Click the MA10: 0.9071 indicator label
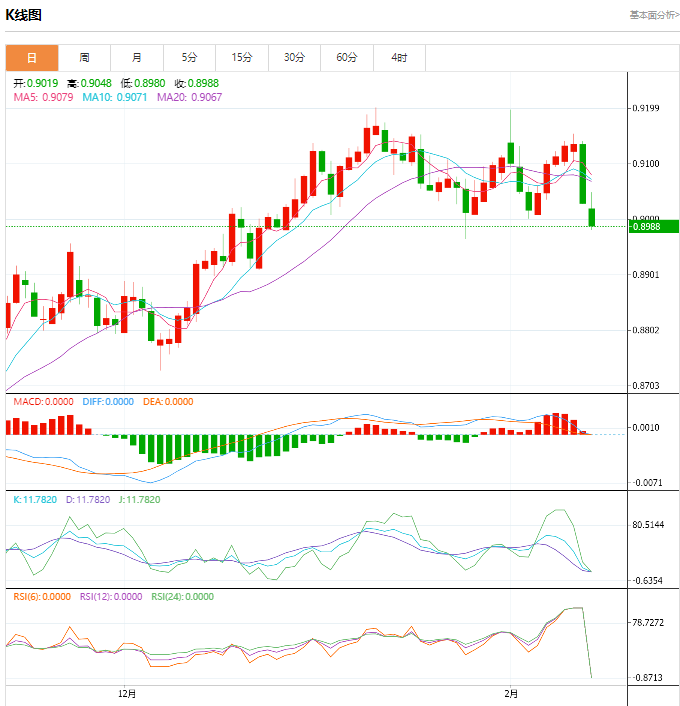This screenshot has height=706, width=680. tap(115, 97)
